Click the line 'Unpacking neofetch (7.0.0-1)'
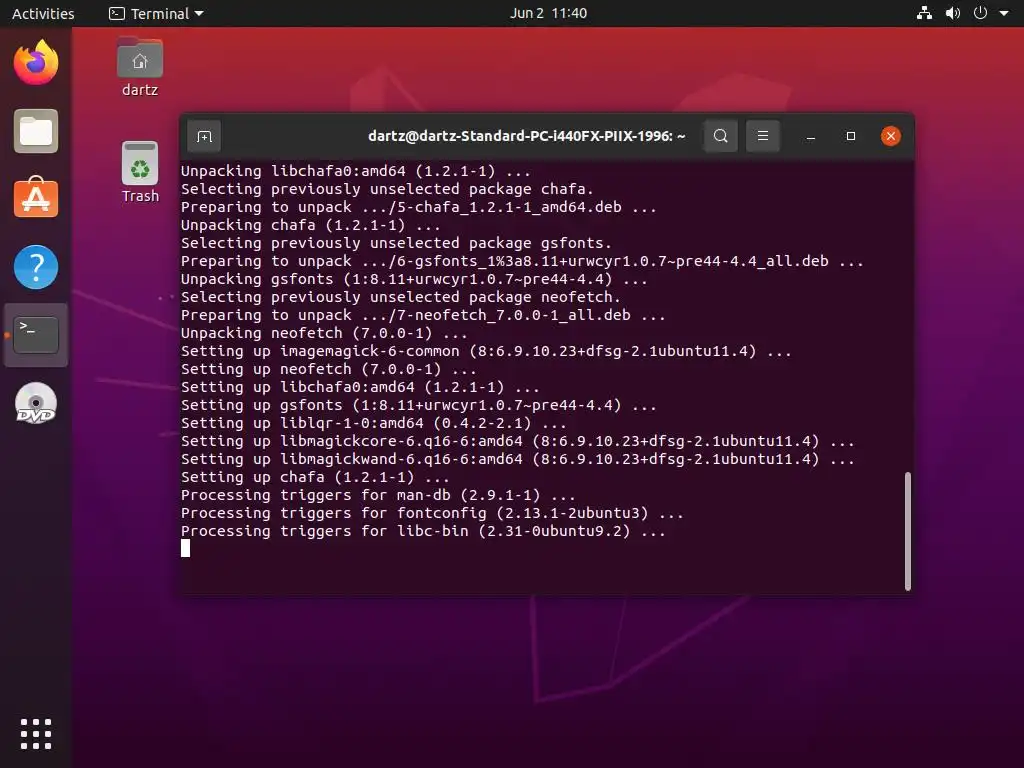The image size is (1024, 768). click(324, 333)
